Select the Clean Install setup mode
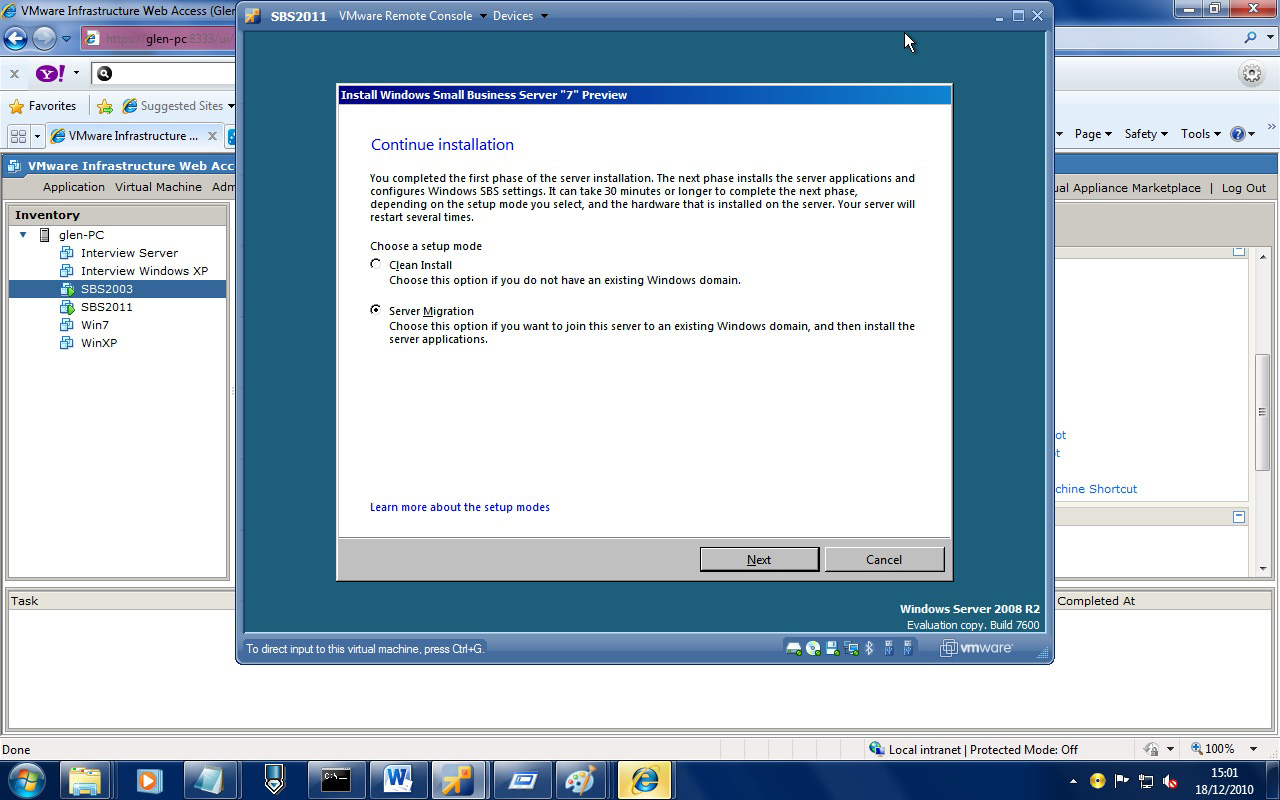1280x800 pixels. pyautogui.click(x=376, y=264)
